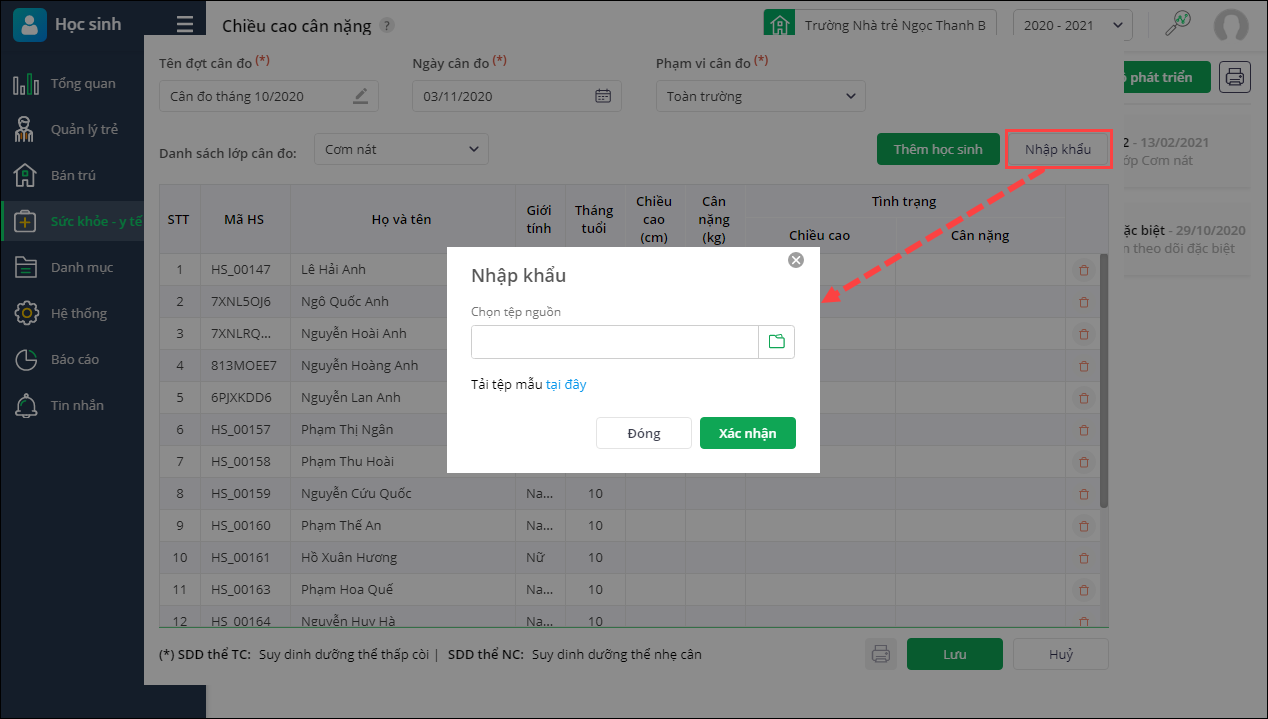Expand the Phạm vi cân đo dropdown
Viewport: 1268px width, 719px height.
(x=760, y=96)
